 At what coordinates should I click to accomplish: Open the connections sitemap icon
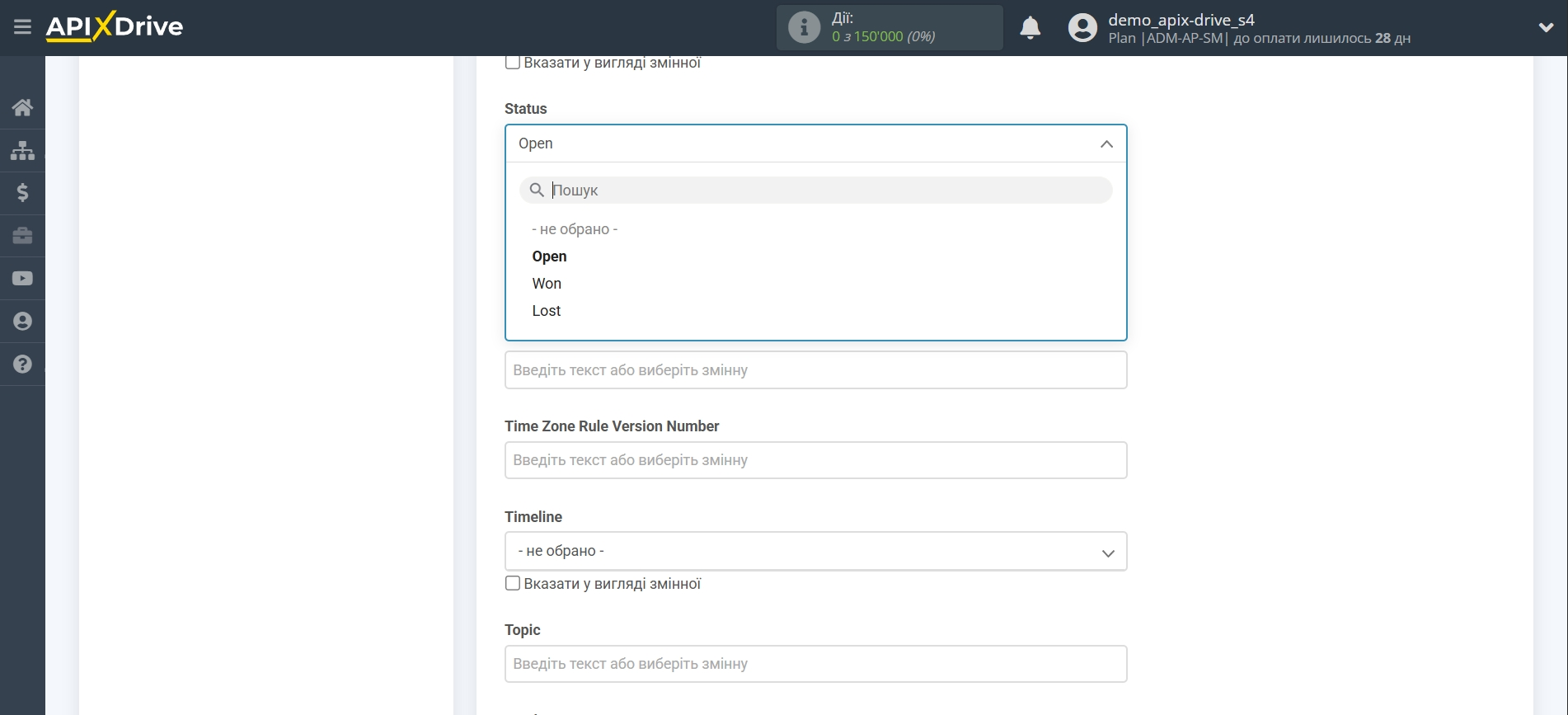22,150
